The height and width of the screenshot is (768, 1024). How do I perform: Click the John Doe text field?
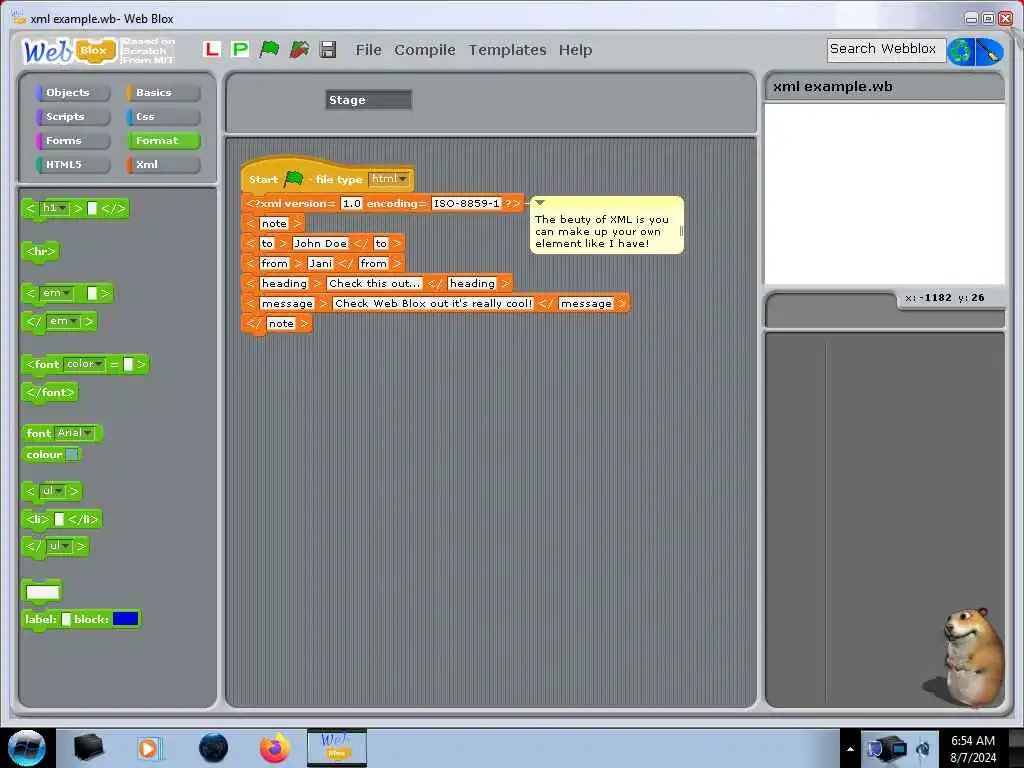(x=320, y=244)
